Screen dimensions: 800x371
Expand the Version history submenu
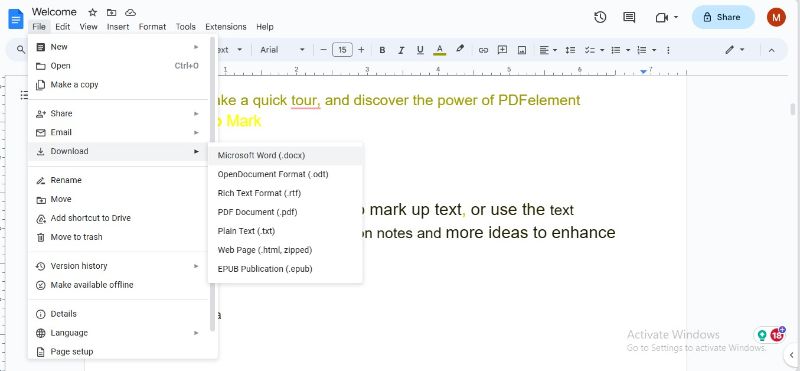click(x=118, y=266)
